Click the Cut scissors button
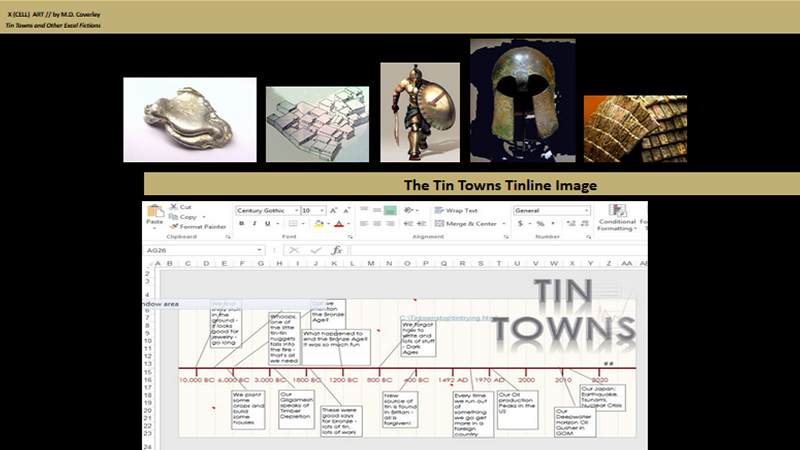This screenshot has width=800, height=450. (180, 207)
